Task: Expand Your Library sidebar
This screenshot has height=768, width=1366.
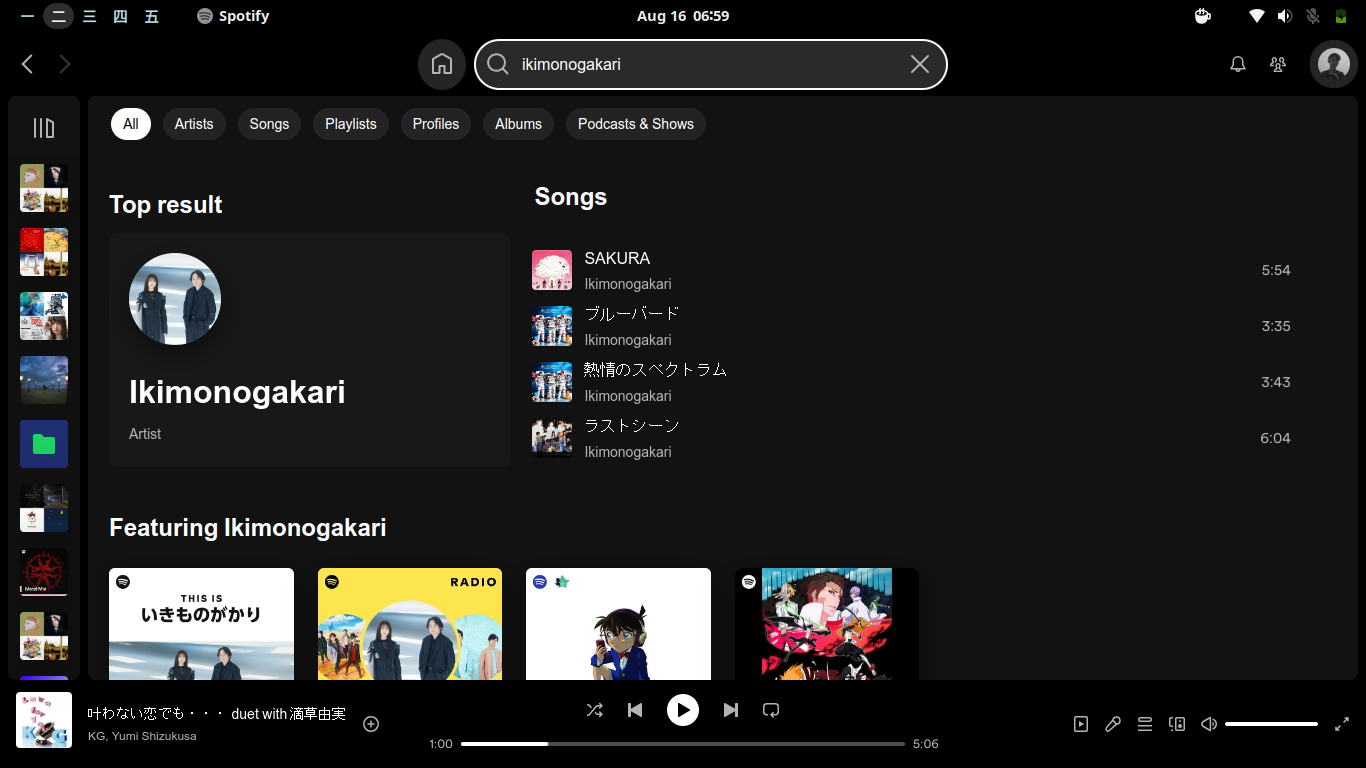Action: coord(44,128)
